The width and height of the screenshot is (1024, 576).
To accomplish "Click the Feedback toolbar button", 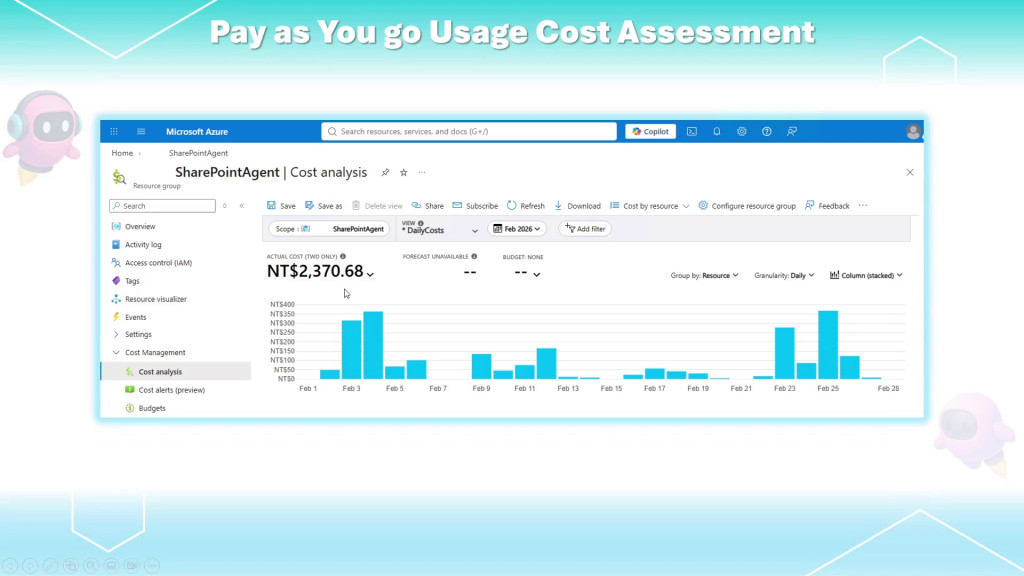I will (x=827, y=206).
